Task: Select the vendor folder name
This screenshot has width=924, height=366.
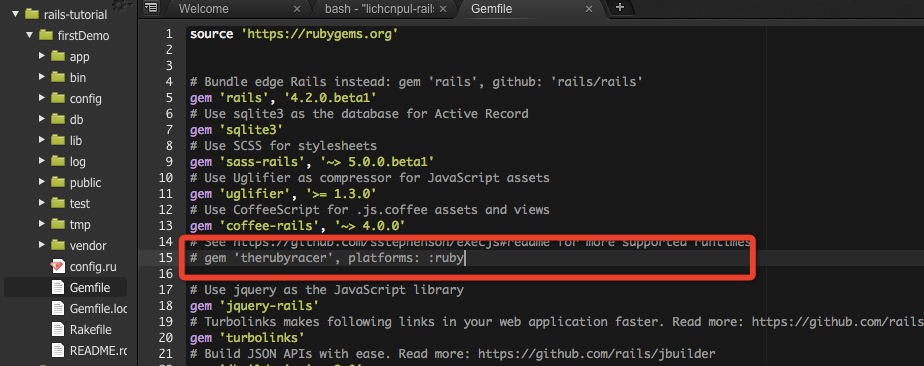Action: (88, 246)
